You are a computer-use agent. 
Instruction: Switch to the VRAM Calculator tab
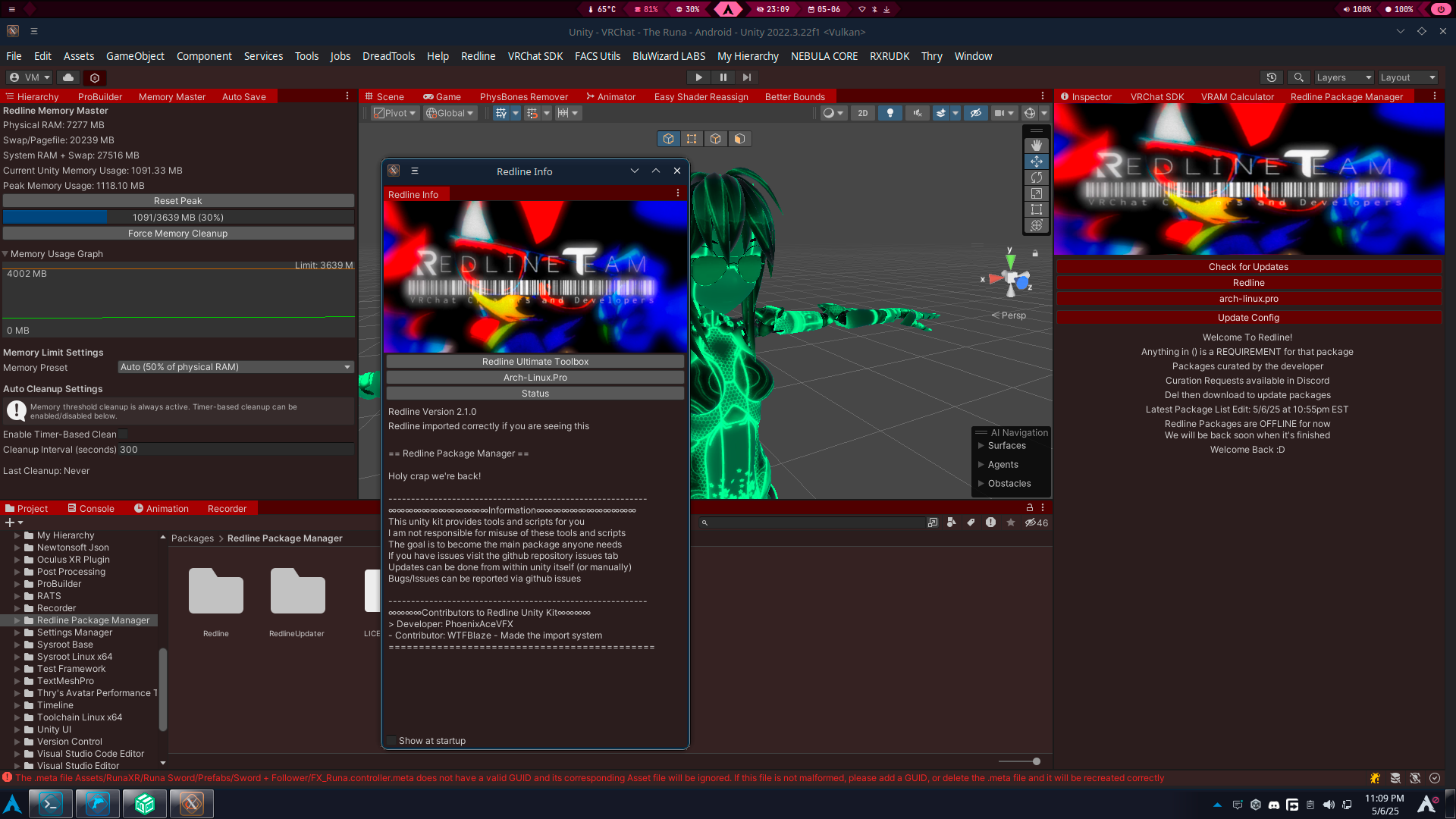click(1237, 96)
